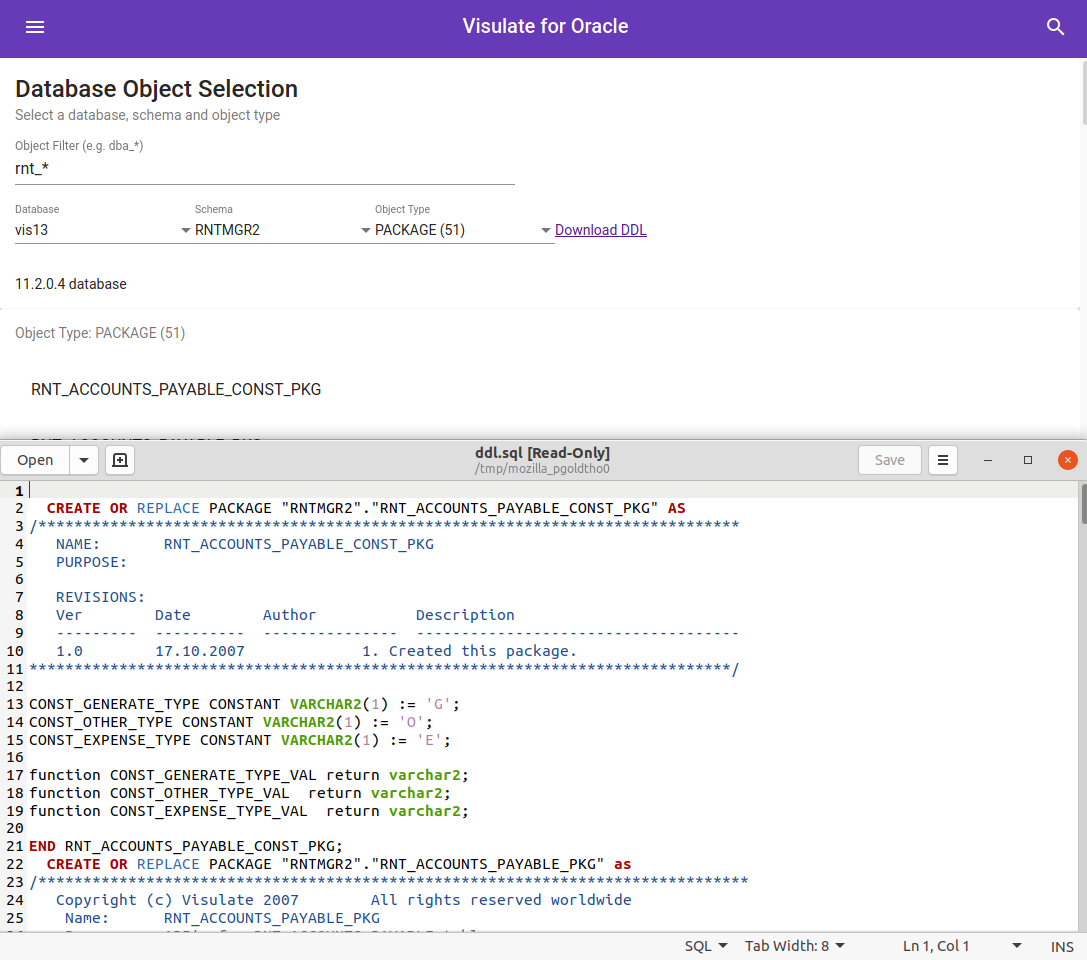This screenshot has height=960, width=1087.
Task: Maximize the ddl.sql editor window
Action: pos(1028,460)
